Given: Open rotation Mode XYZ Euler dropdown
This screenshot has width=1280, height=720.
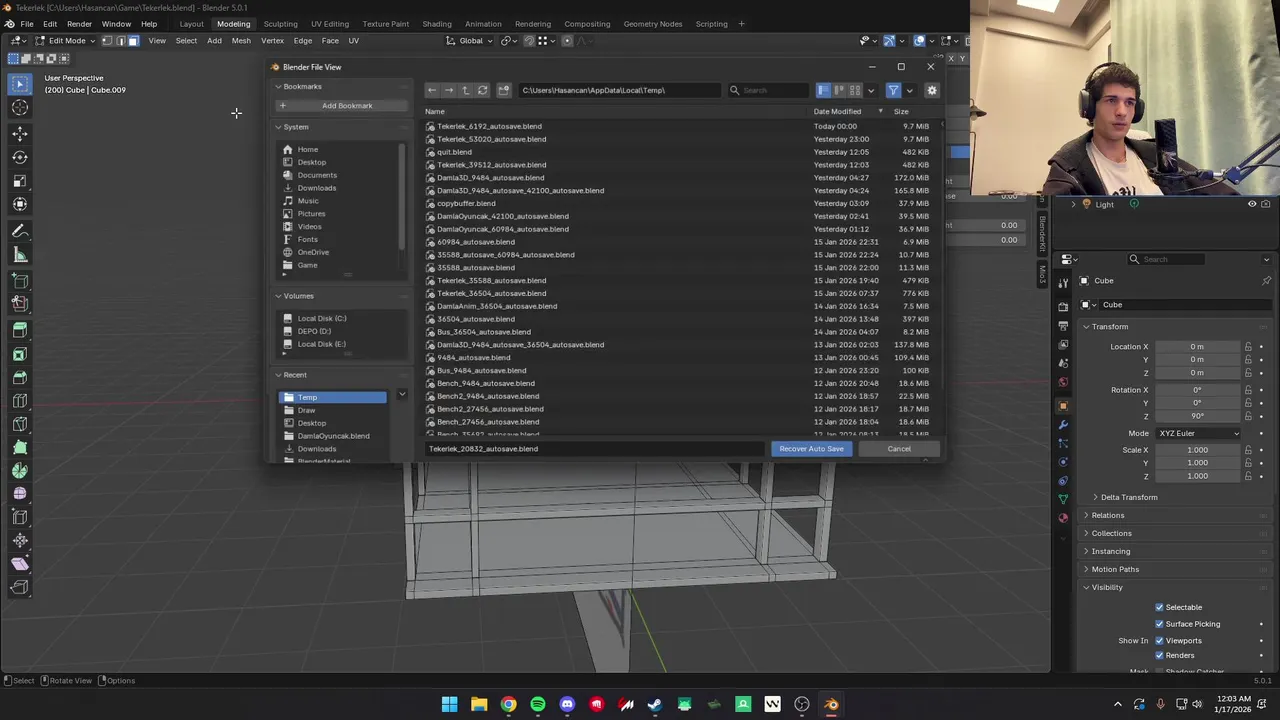Looking at the screenshot, I should [x=1199, y=433].
